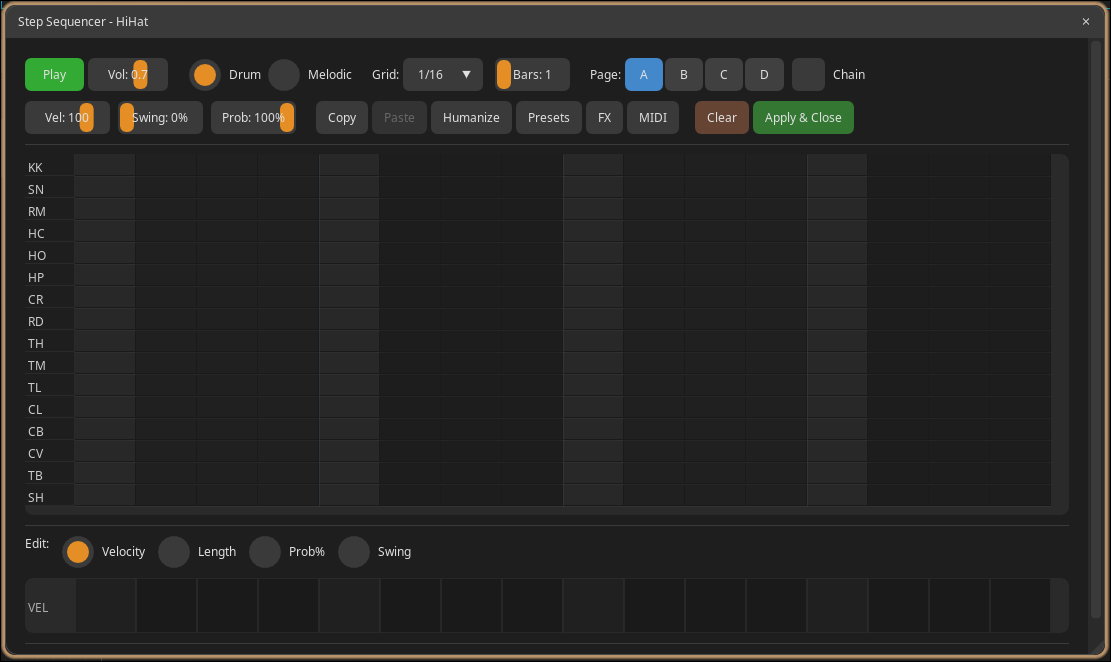The width and height of the screenshot is (1111, 662).
Task: Activate the first step on the KK row
Action: 103,166
